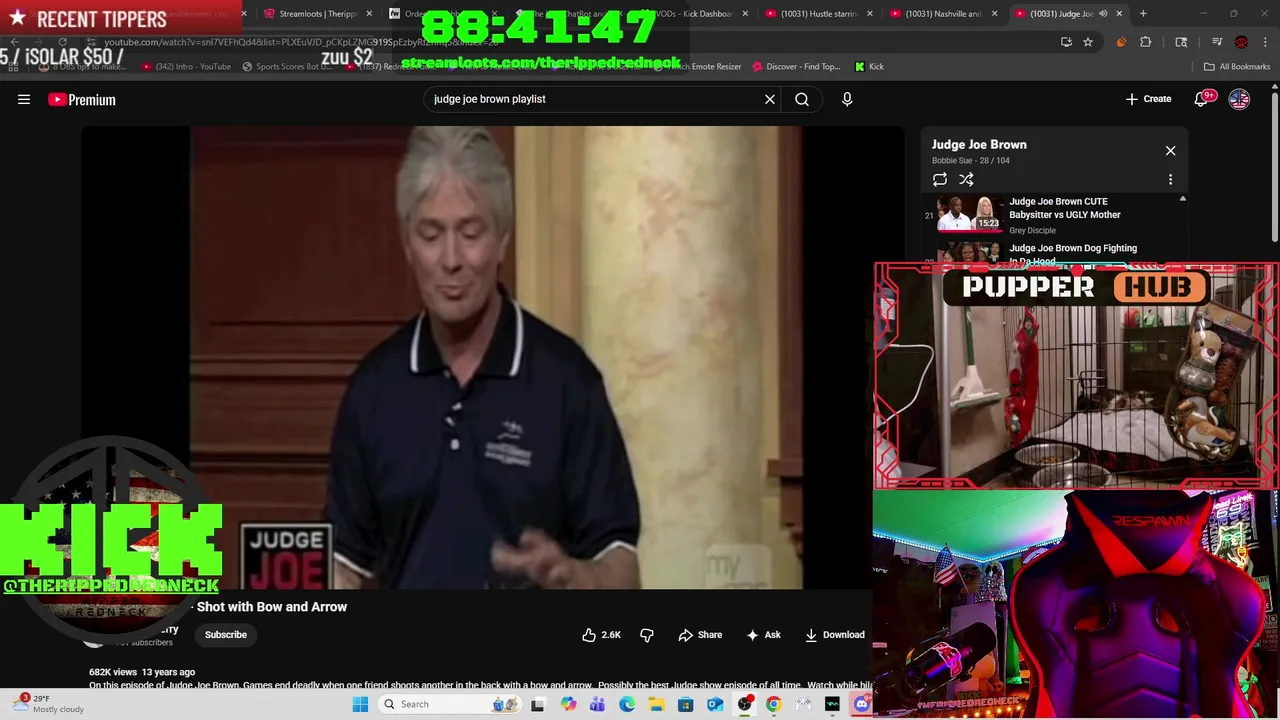
Task: Open the (342) Intro - YouTube bookmark
Action: (x=187, y=66)
